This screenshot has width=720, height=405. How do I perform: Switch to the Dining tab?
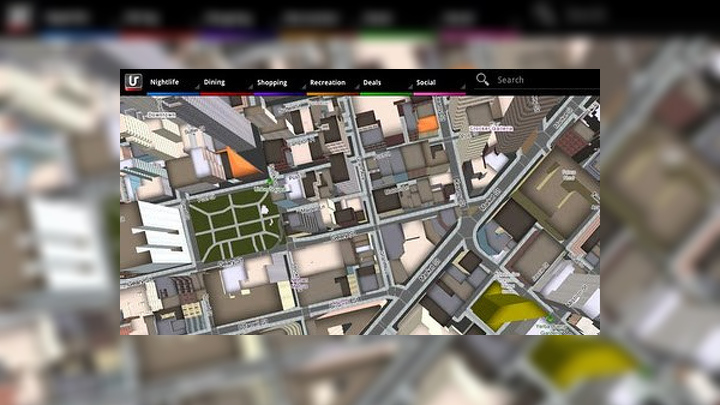215,82
